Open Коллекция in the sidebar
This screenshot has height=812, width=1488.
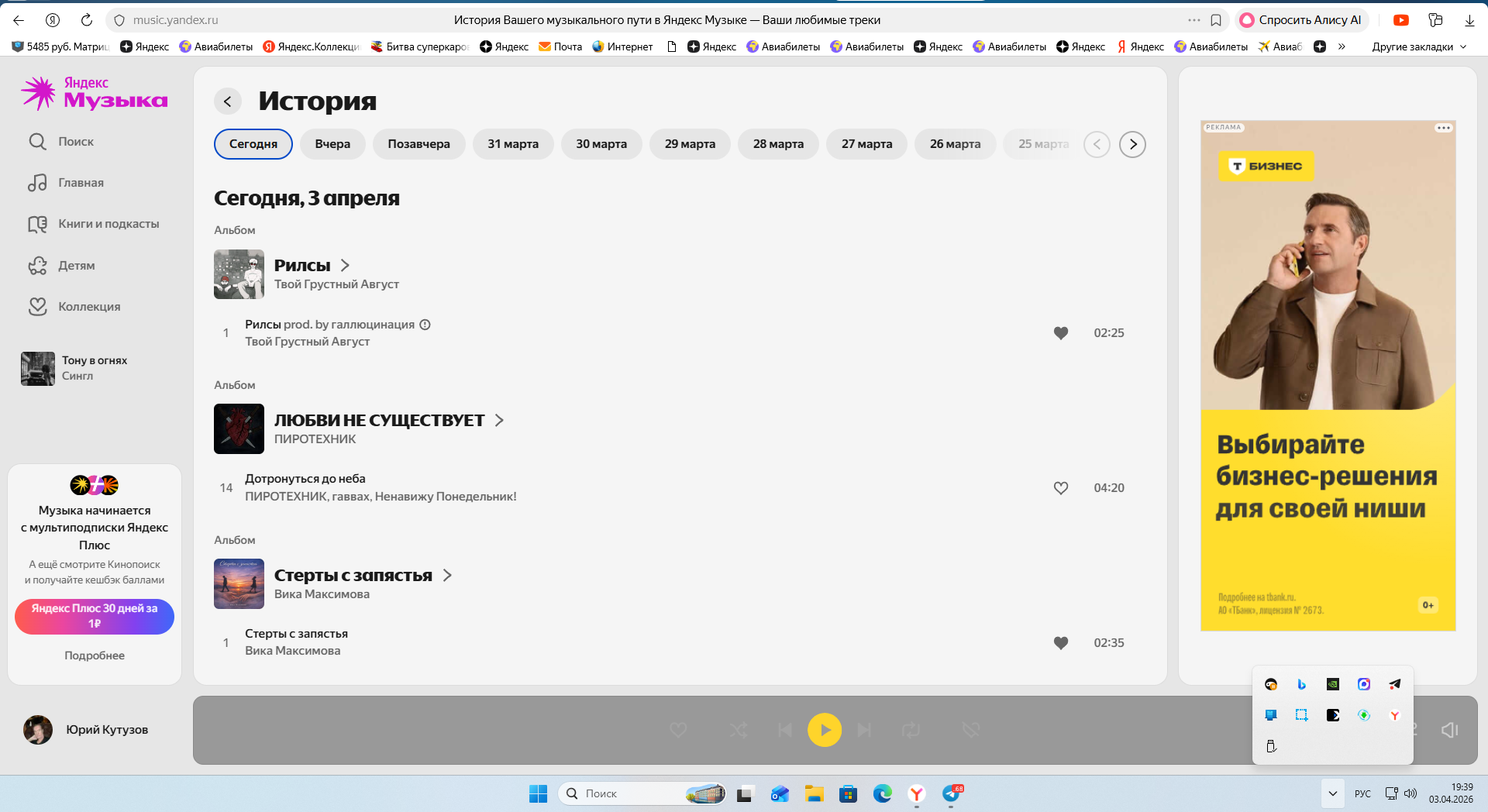click(74, 307)
